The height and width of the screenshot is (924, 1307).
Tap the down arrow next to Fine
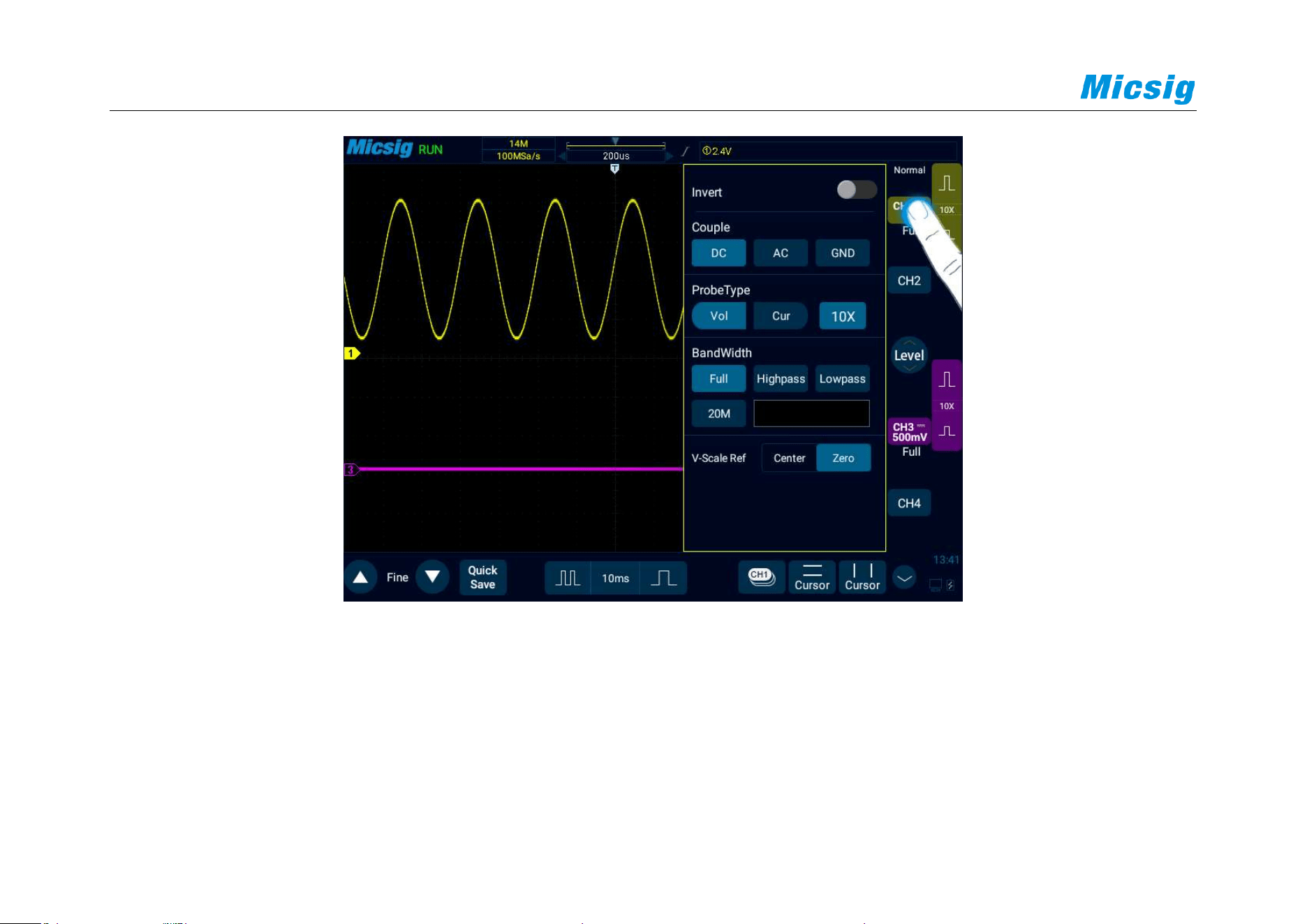pyautogui.click(x=432, y=577)
